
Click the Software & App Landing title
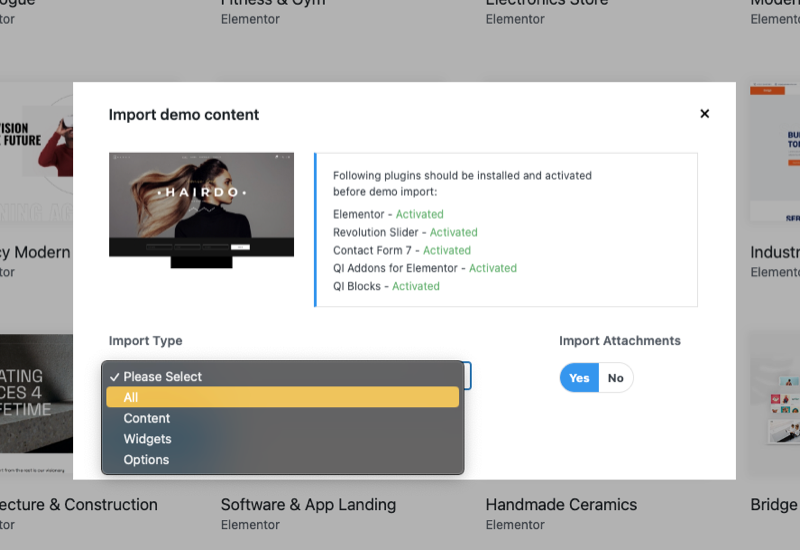(x=308, y=505)
